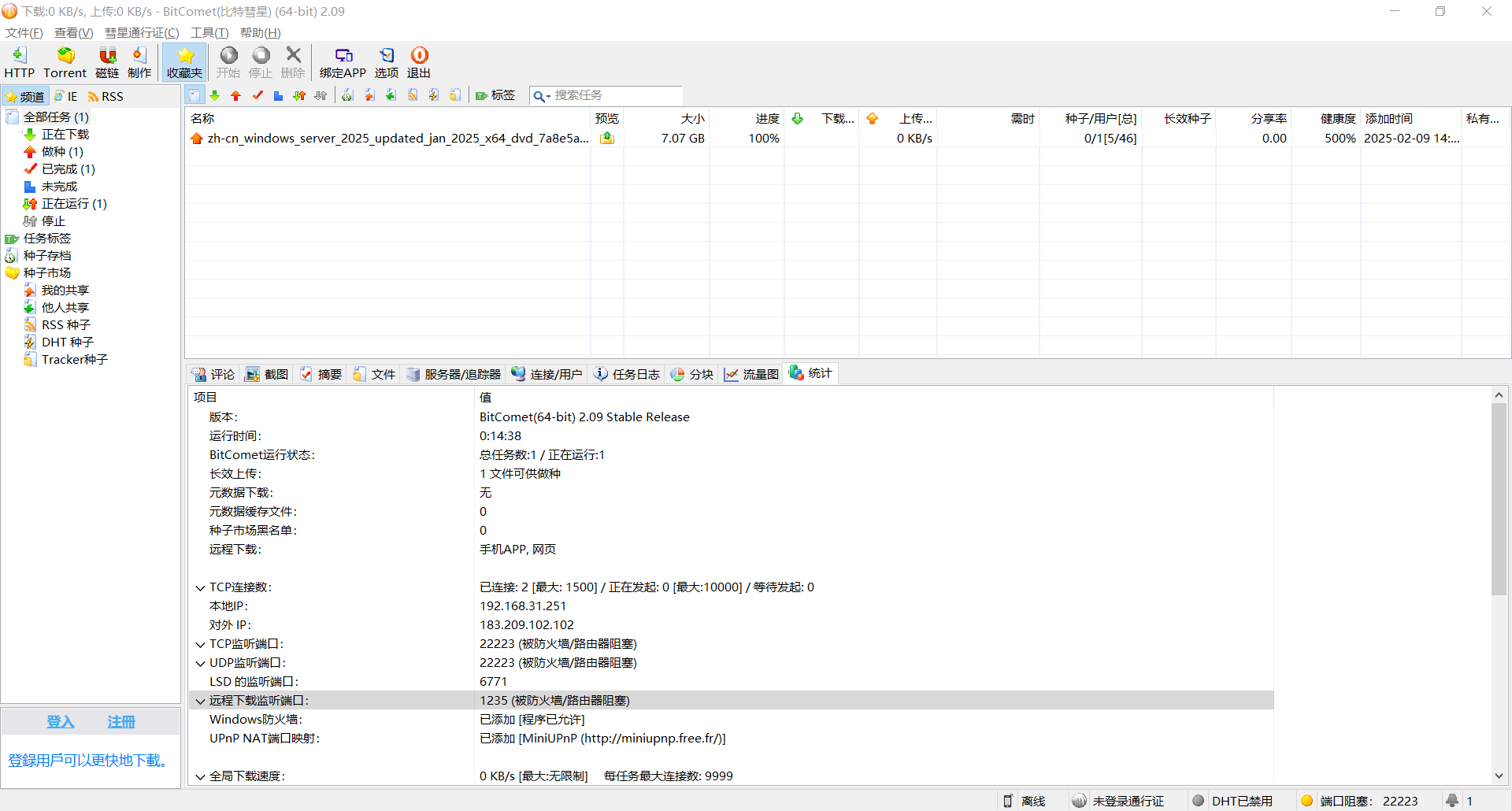Click the tags (标签) button in filter bar
The image size is (1512, 811).
[x=495, y=95]
